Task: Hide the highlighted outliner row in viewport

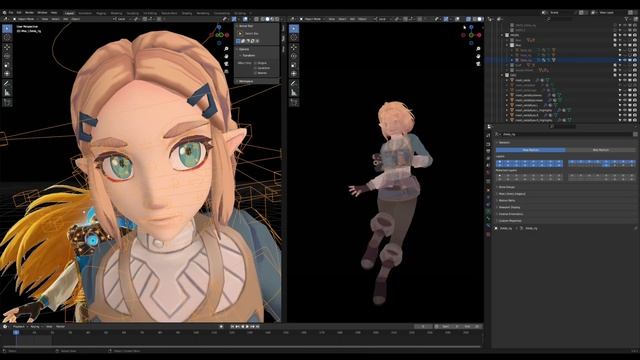Action: coord(624,60)
